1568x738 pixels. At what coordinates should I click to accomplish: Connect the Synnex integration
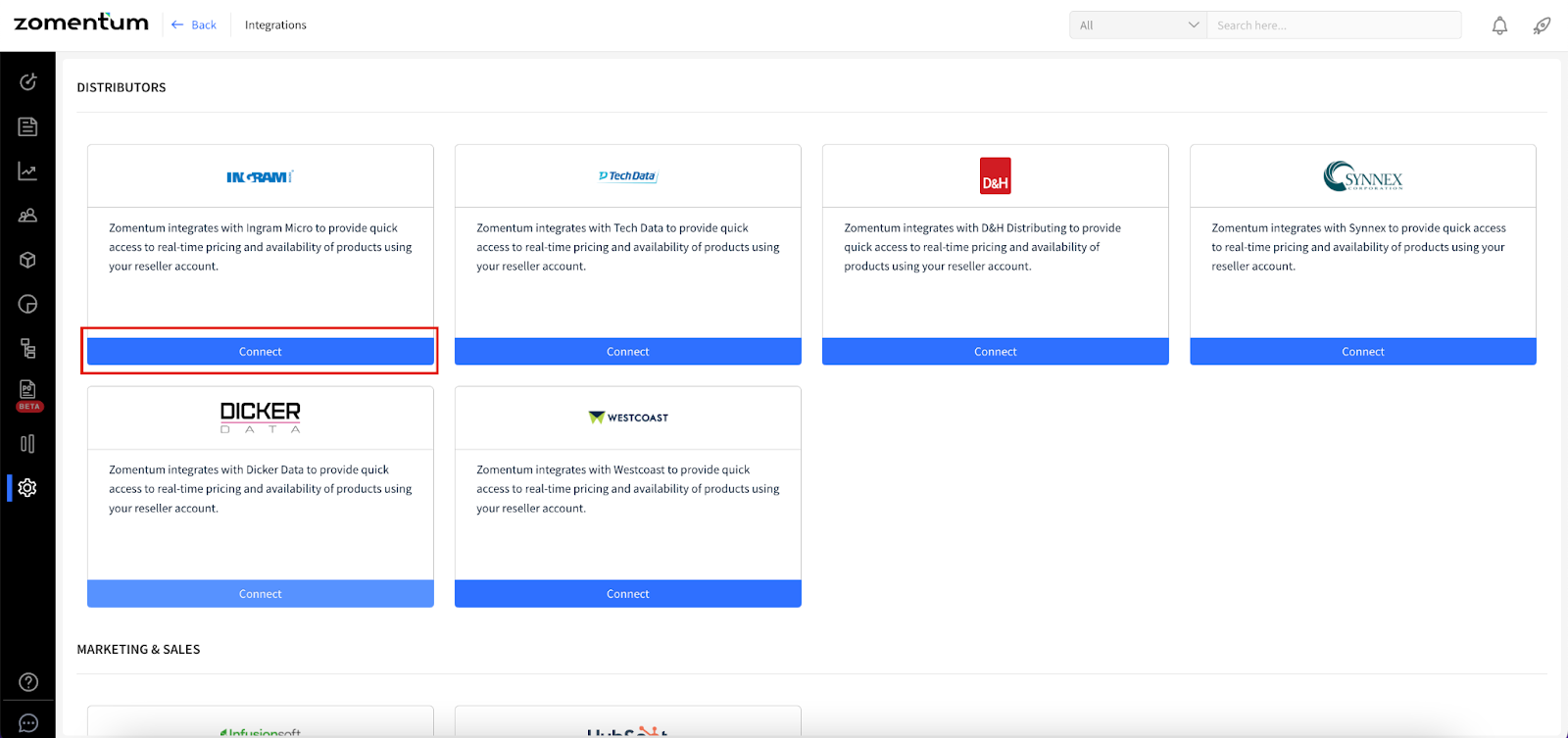point(1363,352)
